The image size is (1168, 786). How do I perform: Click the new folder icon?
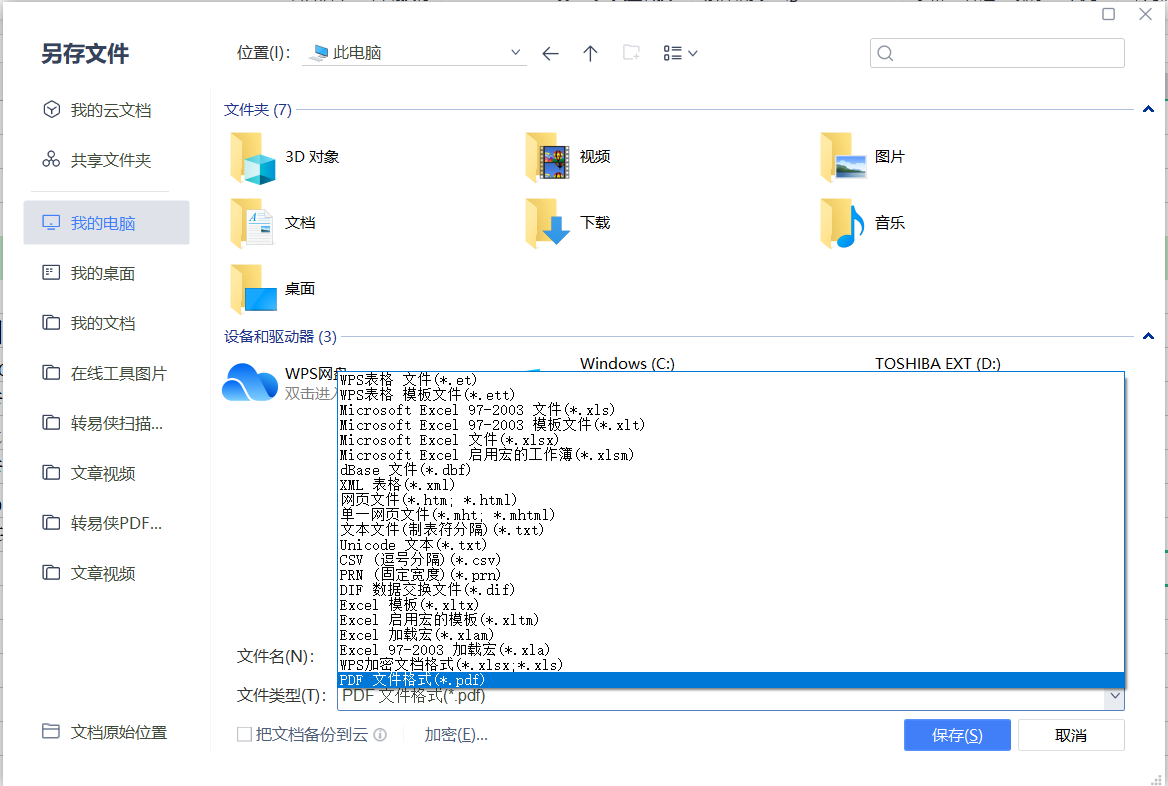pos(631,53)
